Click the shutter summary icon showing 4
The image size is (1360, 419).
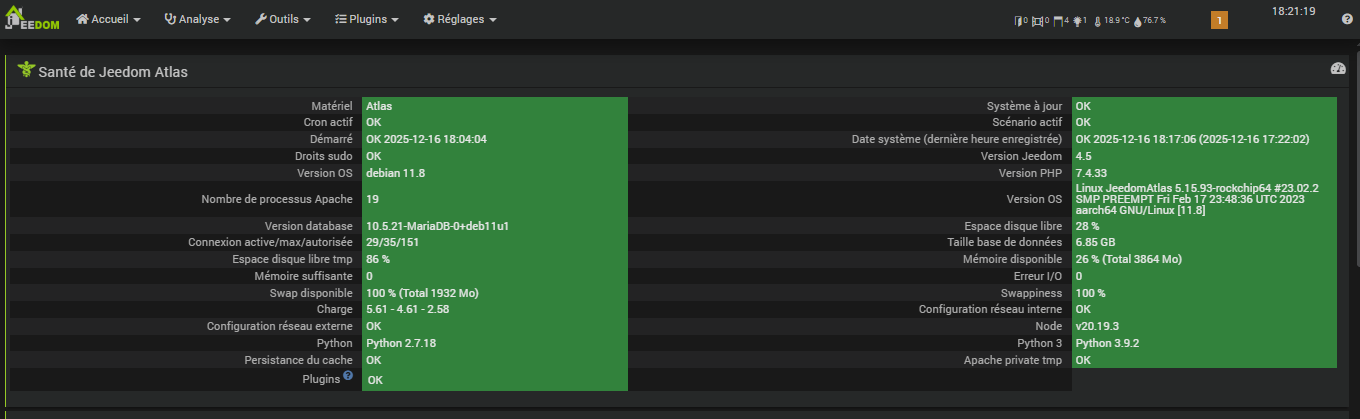pos(1056,20)
